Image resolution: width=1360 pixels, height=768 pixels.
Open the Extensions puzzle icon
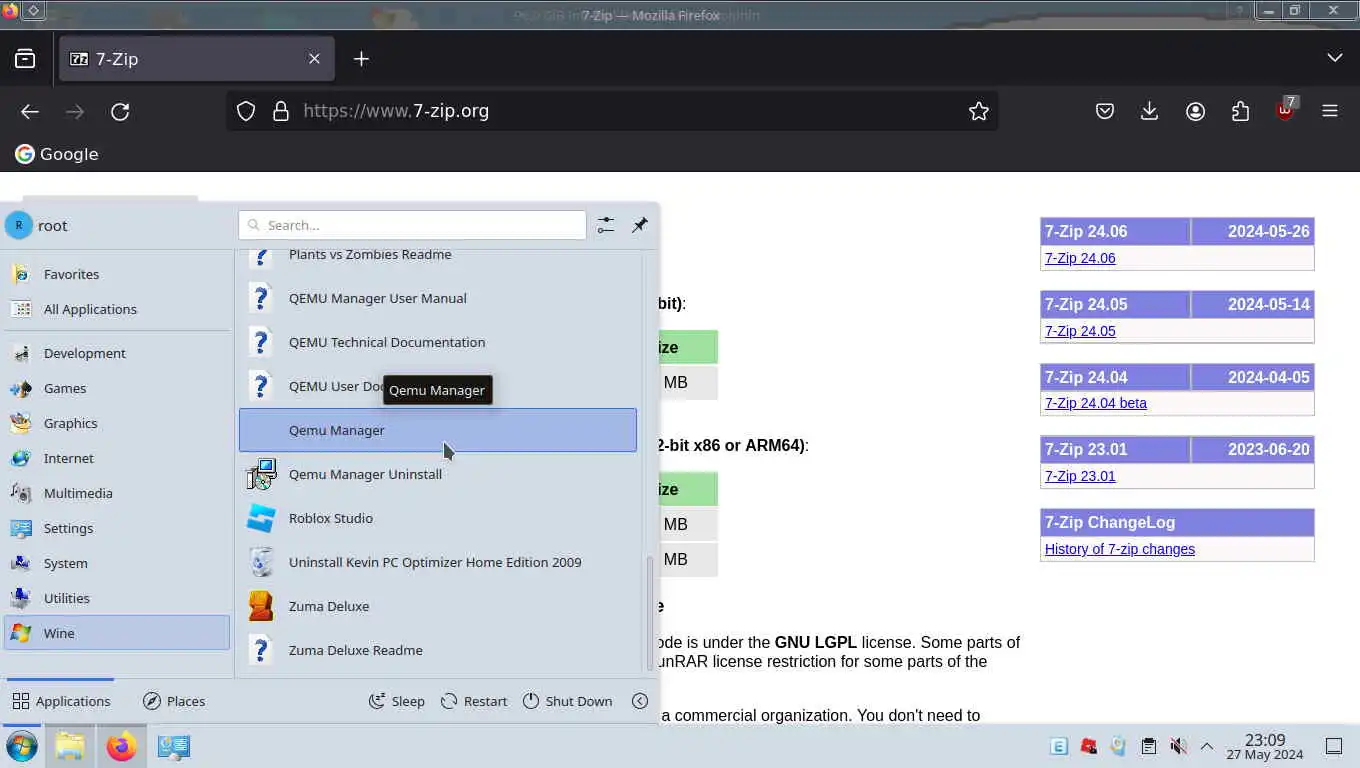click(1240, 111)
